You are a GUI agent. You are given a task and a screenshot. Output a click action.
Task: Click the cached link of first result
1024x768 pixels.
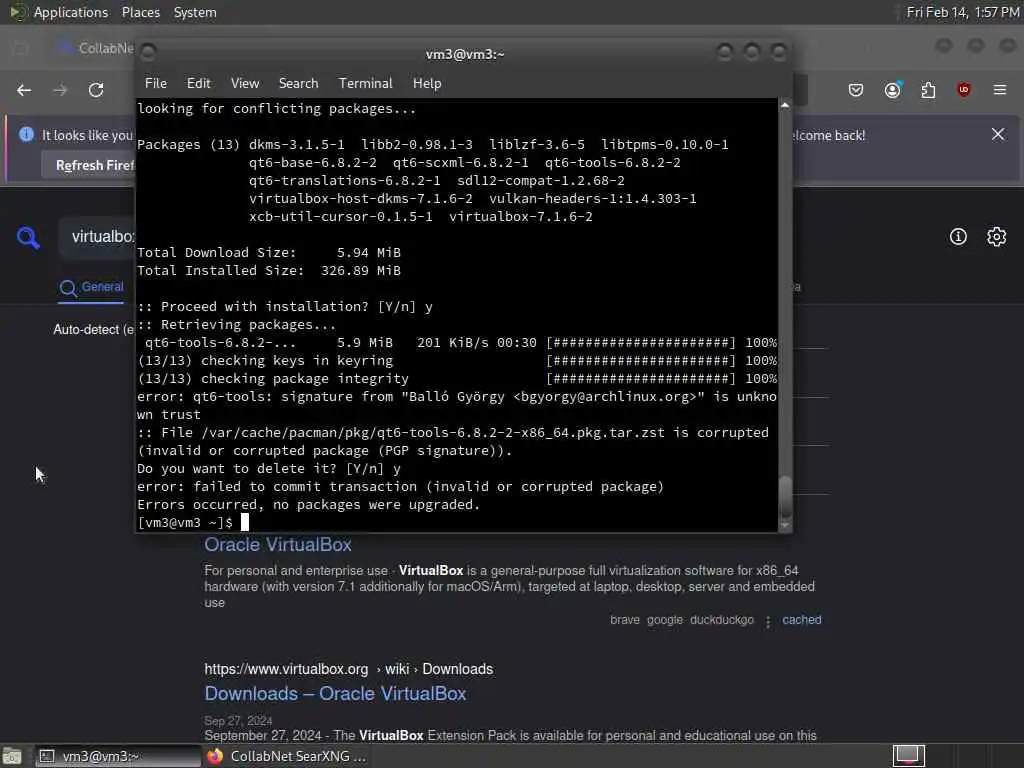tap(801, 620)
